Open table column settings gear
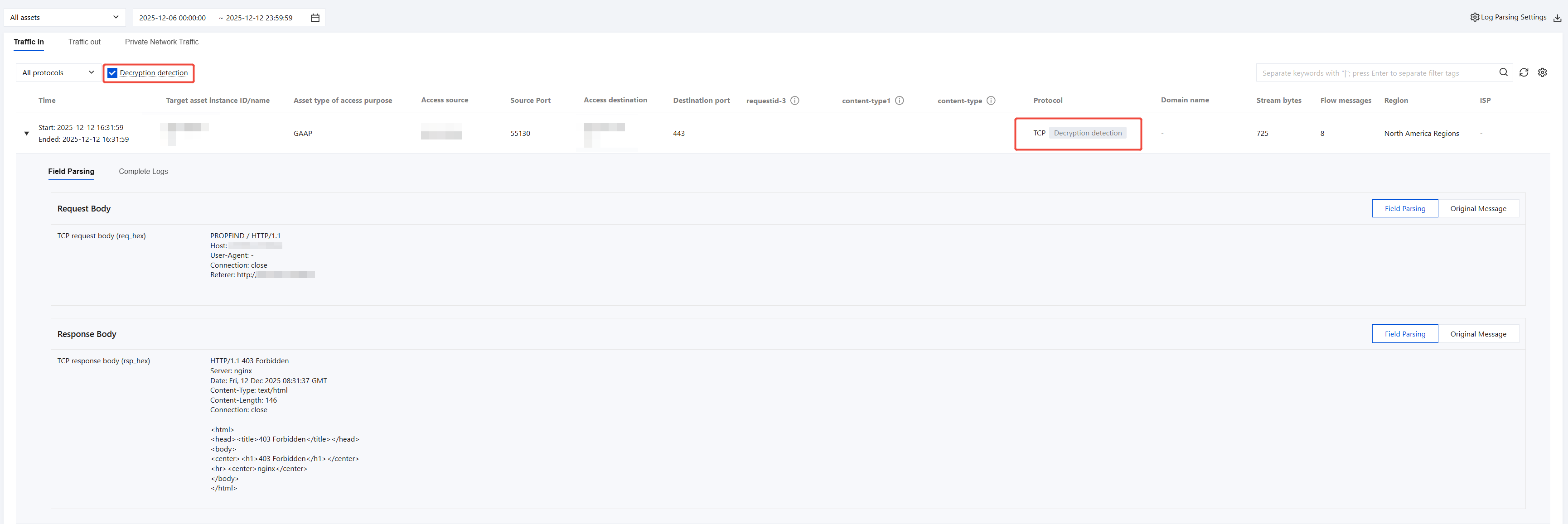 tap(1542, 72)
